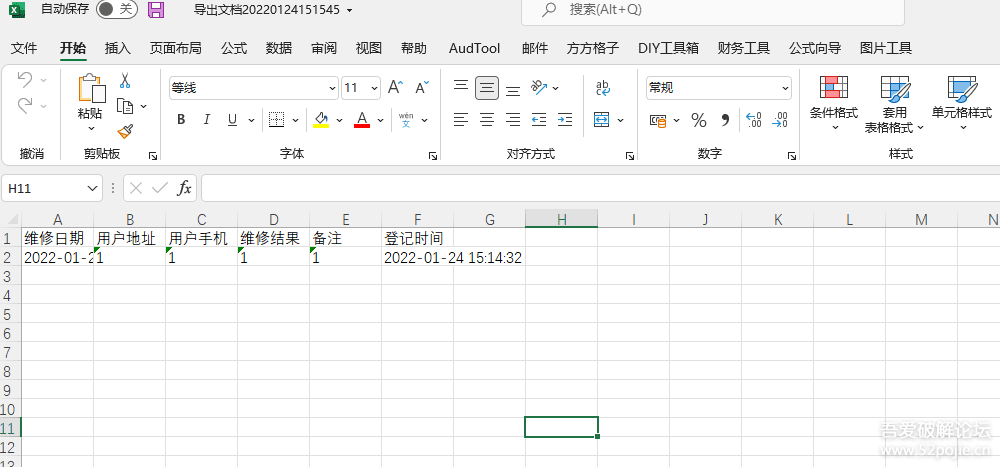Apply cell borders icon
This screenshot has width=1000, height=467.
pos(276,119)
